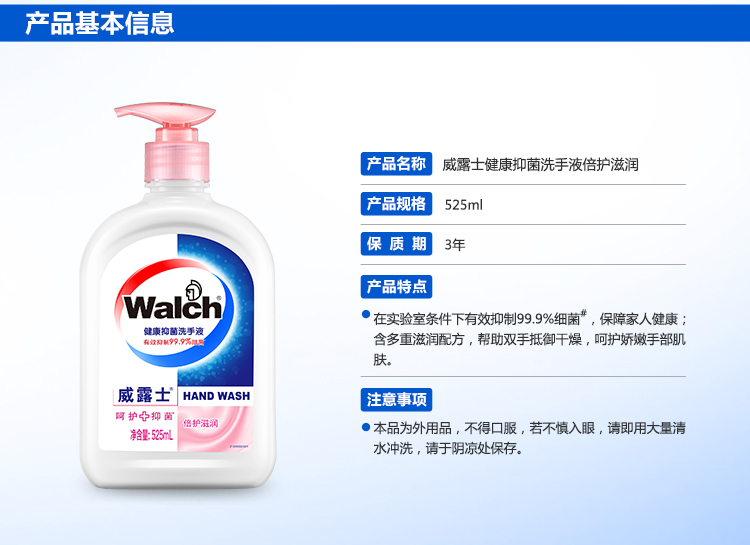Viewport: 750px width, 545px height.
Task: Click the 威露士 brand text on the bottle
Action: point(144,395)
